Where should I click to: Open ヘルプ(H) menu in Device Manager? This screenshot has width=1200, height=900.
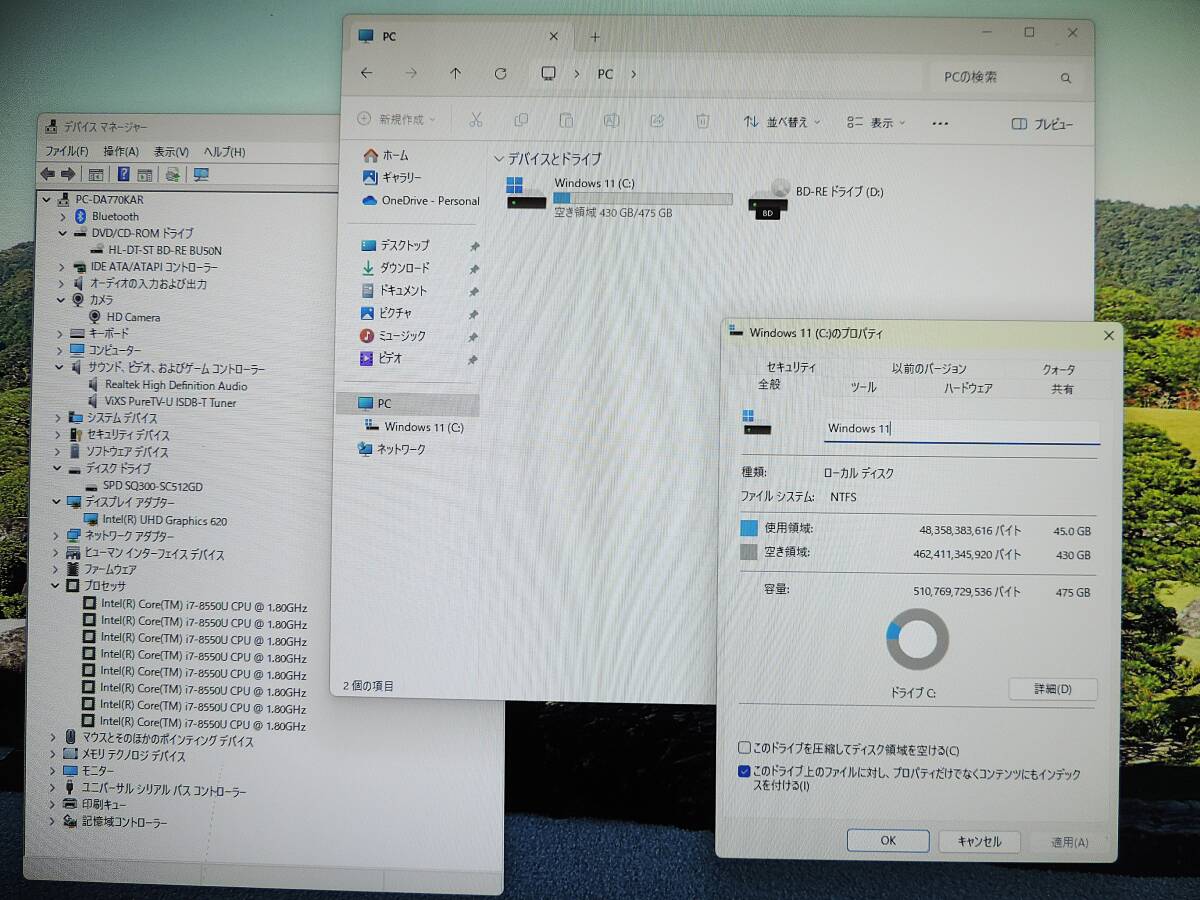click(x=224, y=151)
